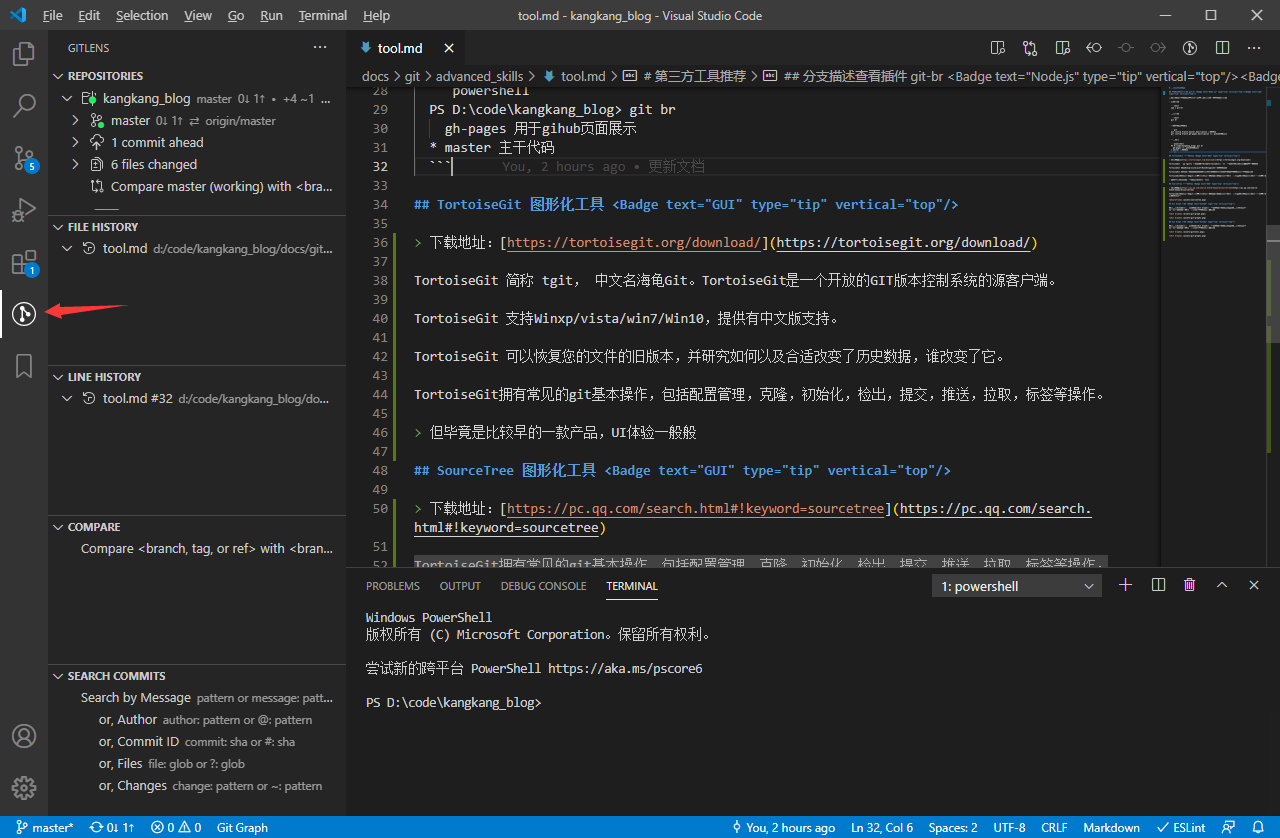Open the Explorer view in activity bar

tap(24, 53)
